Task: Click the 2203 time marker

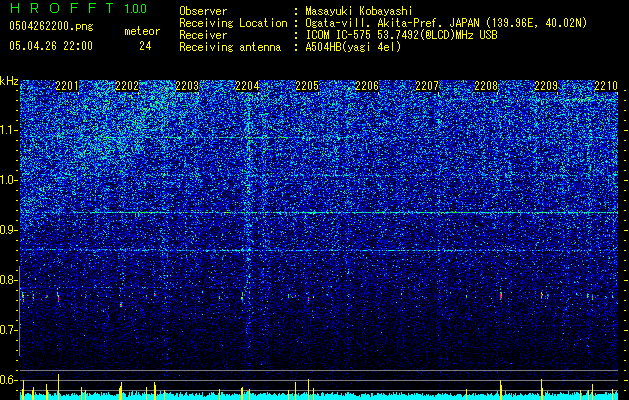Action: 187,86
